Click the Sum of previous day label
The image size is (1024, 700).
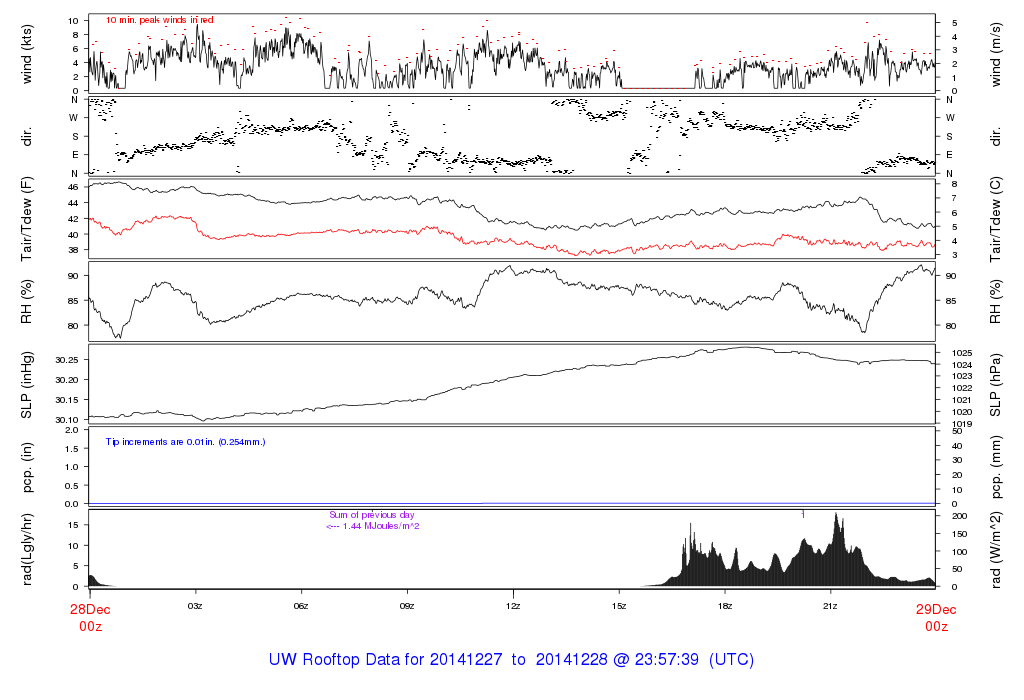pos(371,515)
